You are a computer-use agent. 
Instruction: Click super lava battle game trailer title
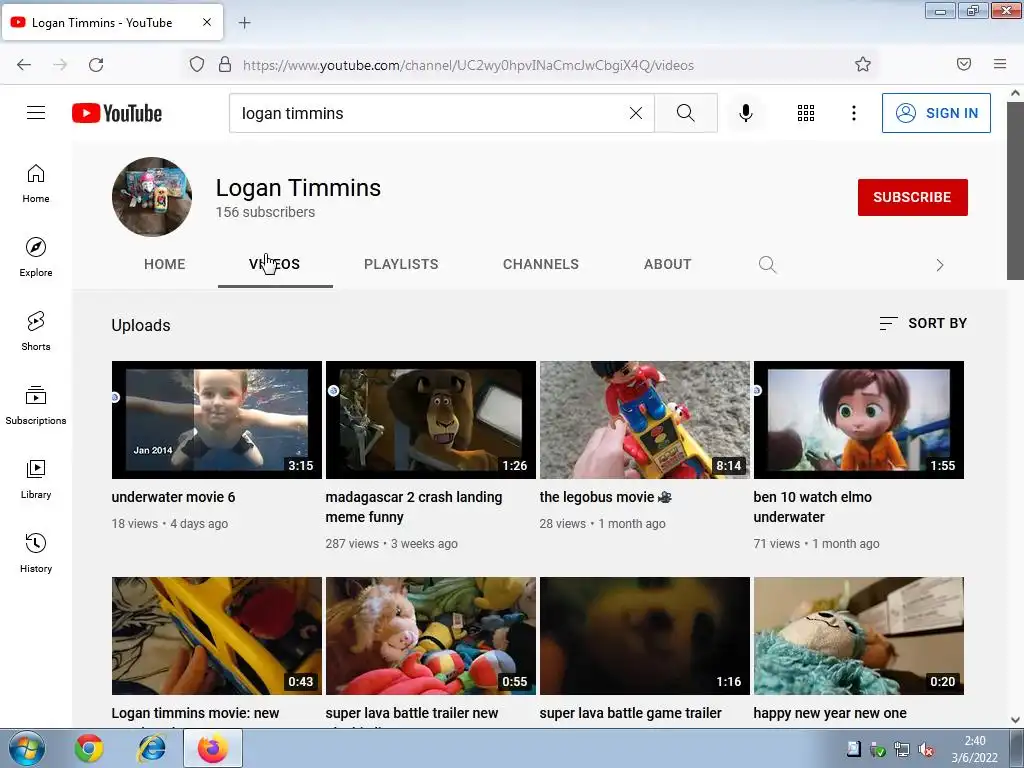pos(630,713)
